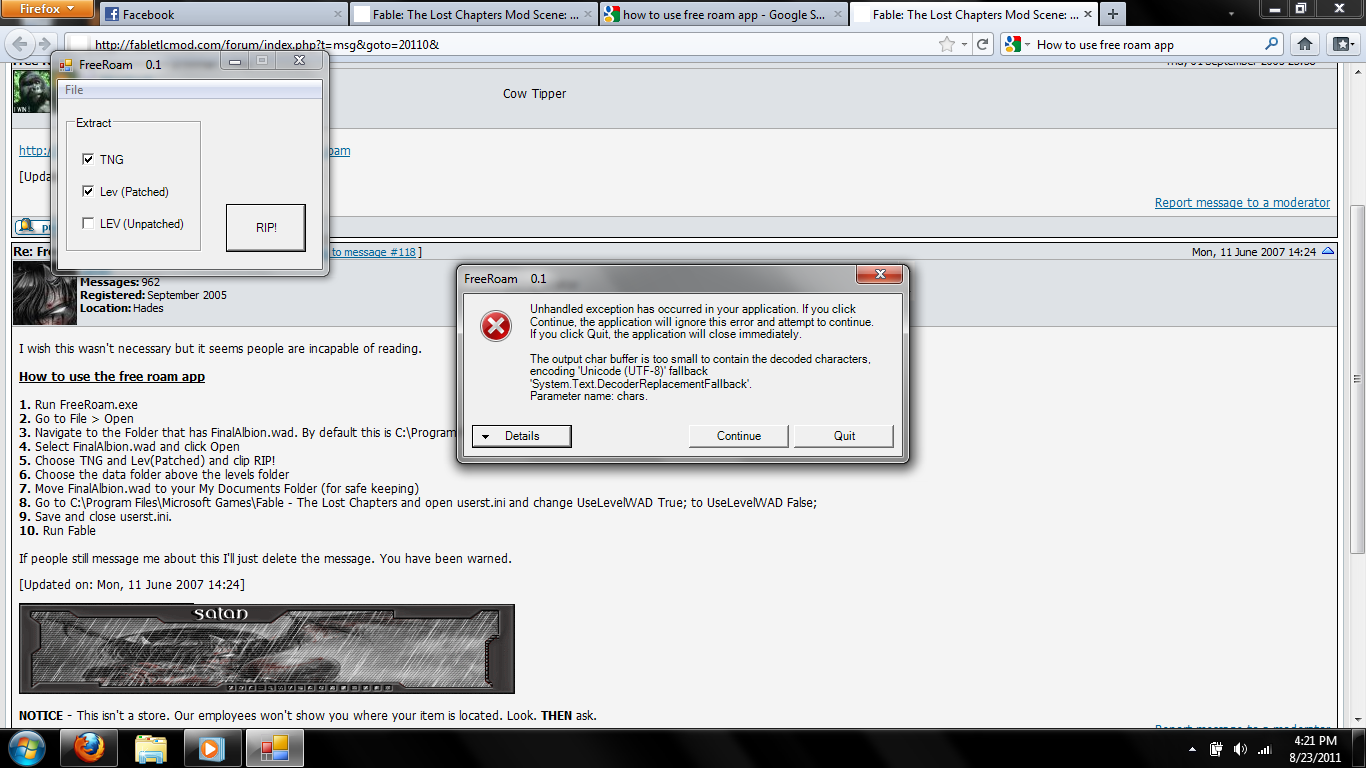Viewport: 1366px width, 768px height.
Task: Open File menu in FreeRoam
Action: (74, 90)
